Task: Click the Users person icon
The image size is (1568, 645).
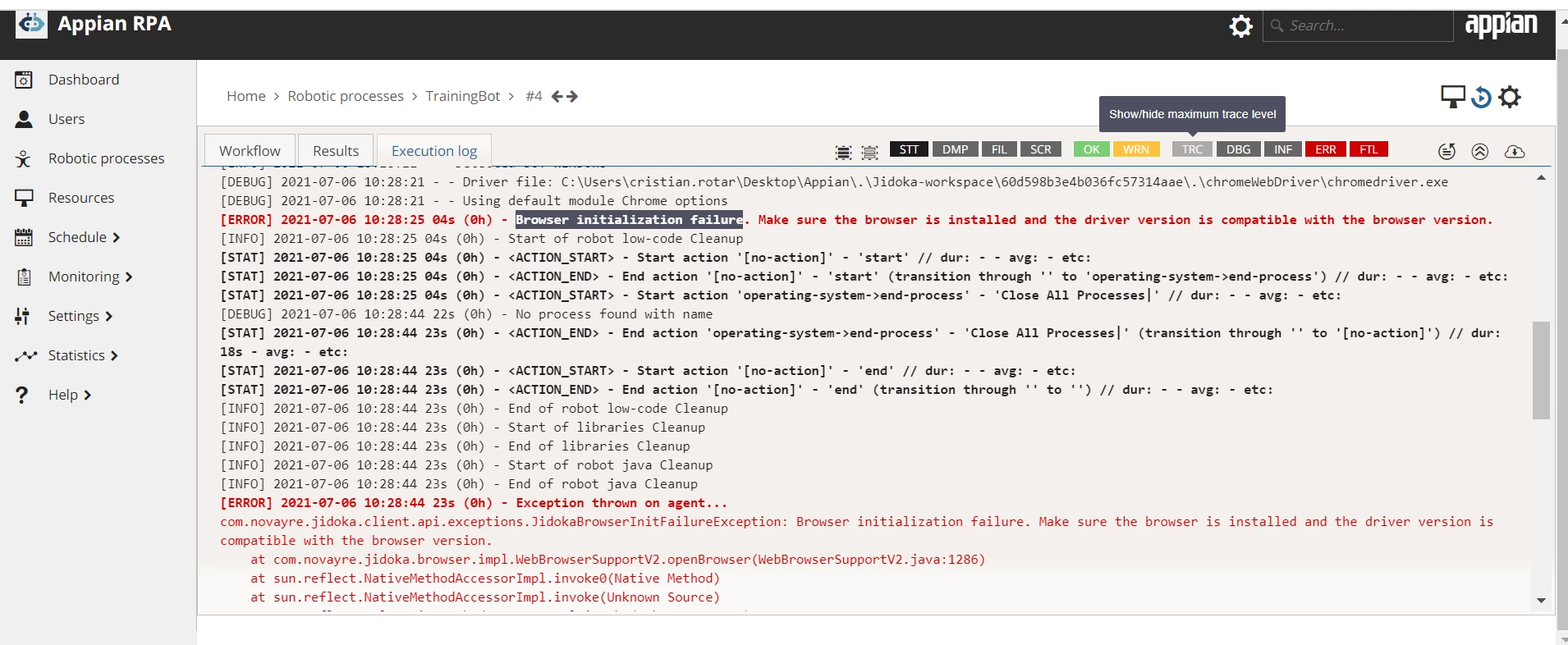Action: pyautogui.click(x=24, y=119)
